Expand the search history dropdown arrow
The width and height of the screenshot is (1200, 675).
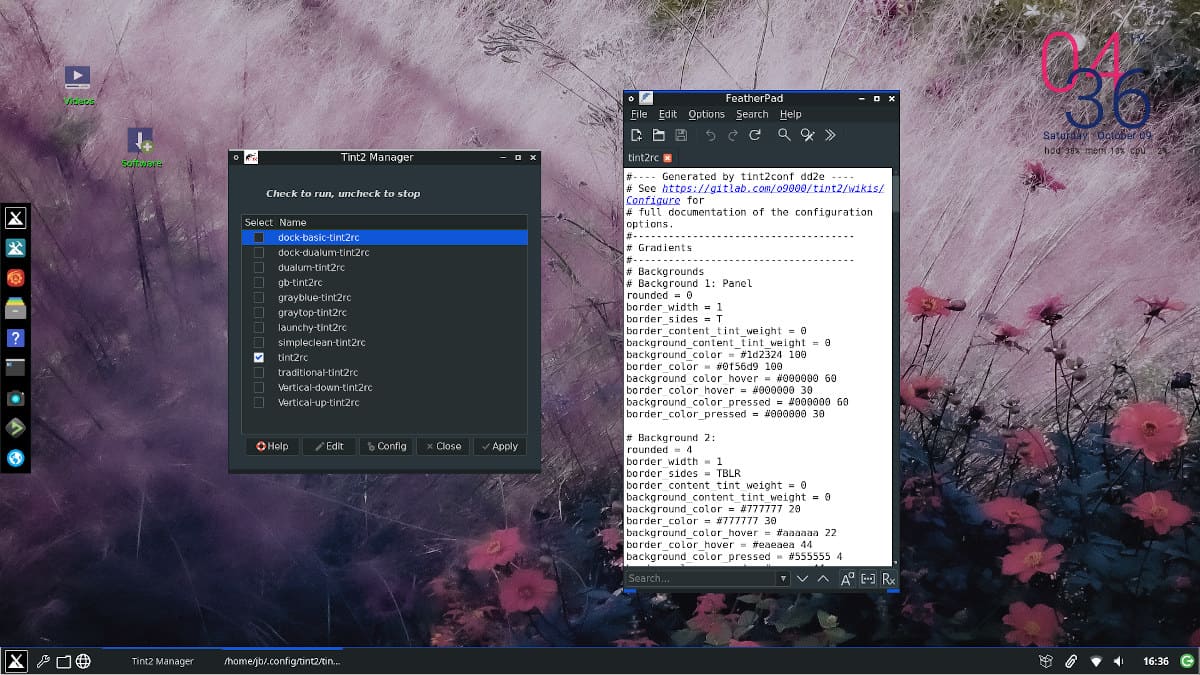(x=783, y=579)
